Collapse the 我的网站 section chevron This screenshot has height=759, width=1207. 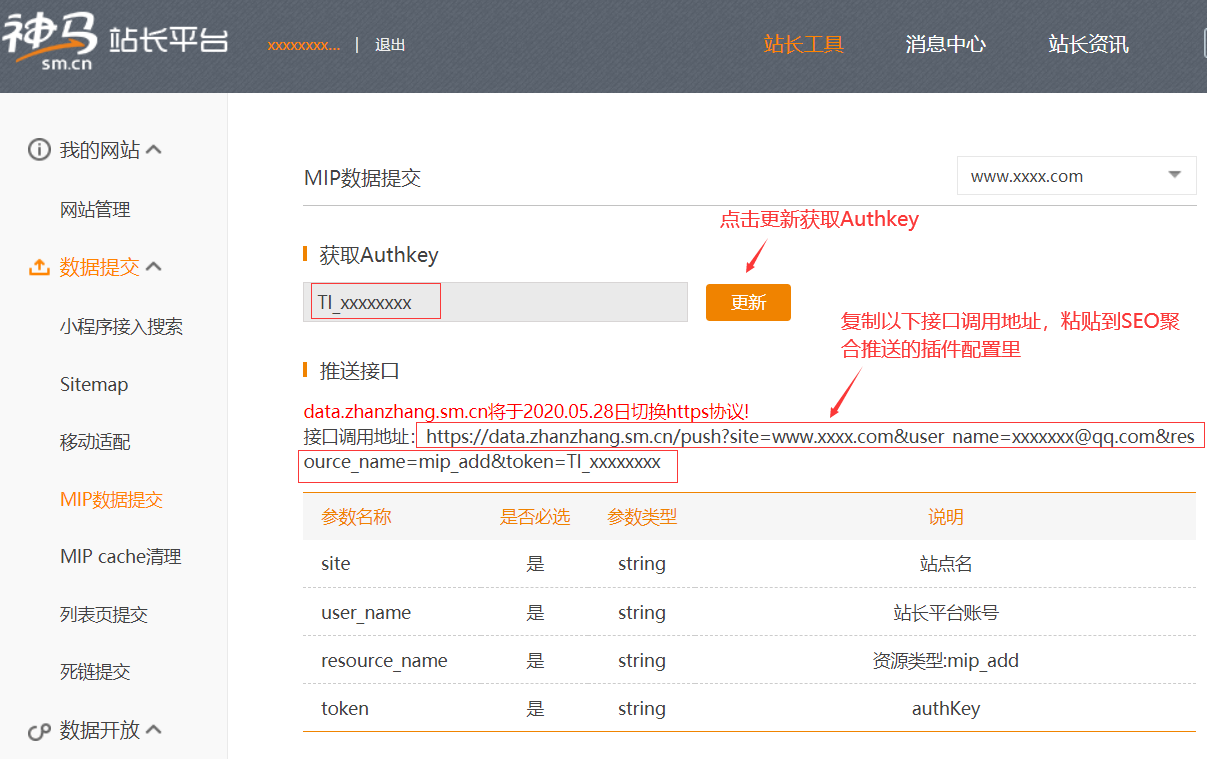(x=154, y=150)
